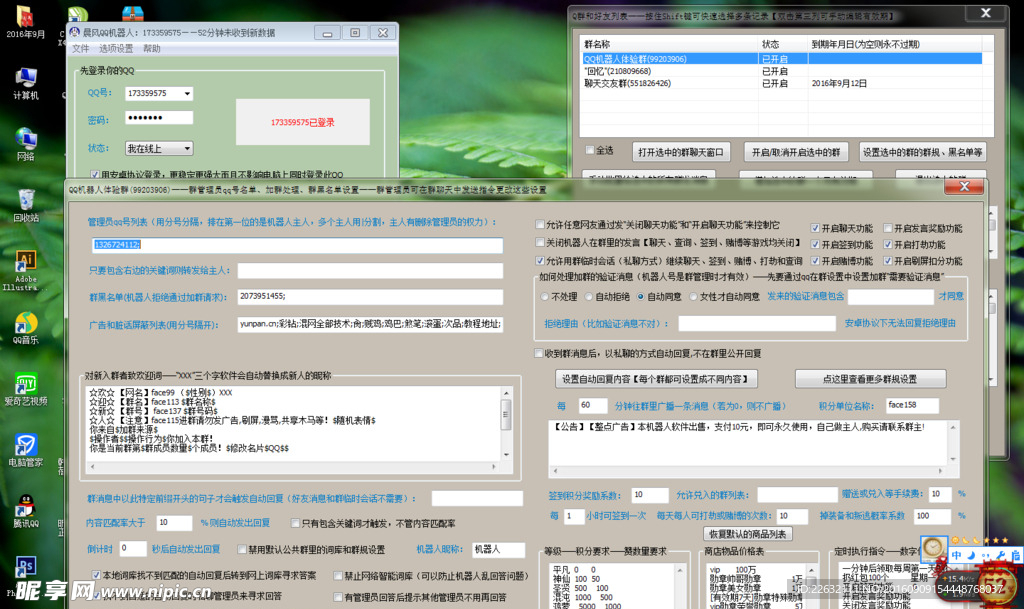This screenshot has width=1024, height=609.
Task: Launch 腾讯QQ penguin desktop icon
Action: [25, 511]
